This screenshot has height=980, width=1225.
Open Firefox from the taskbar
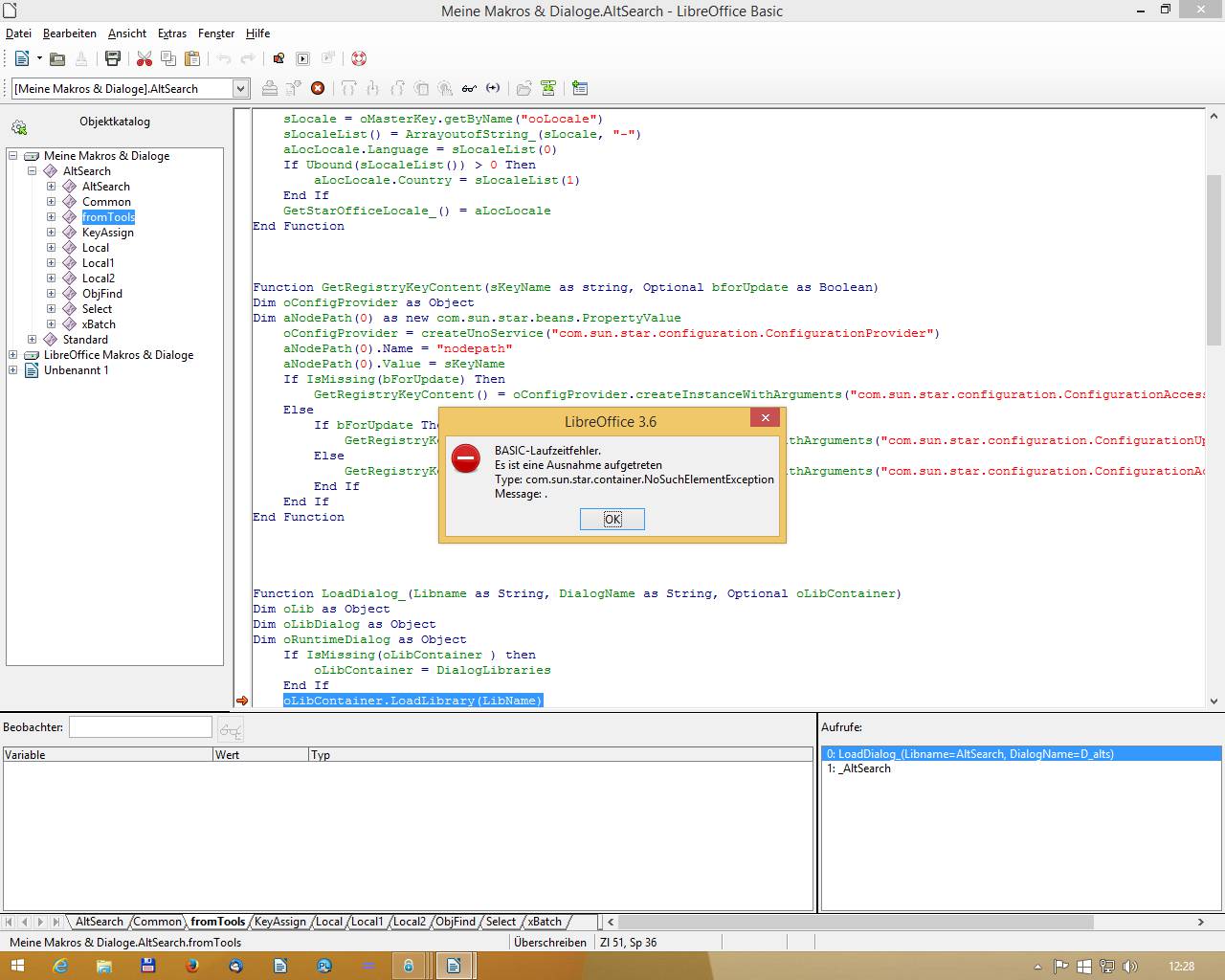point(191,966)
